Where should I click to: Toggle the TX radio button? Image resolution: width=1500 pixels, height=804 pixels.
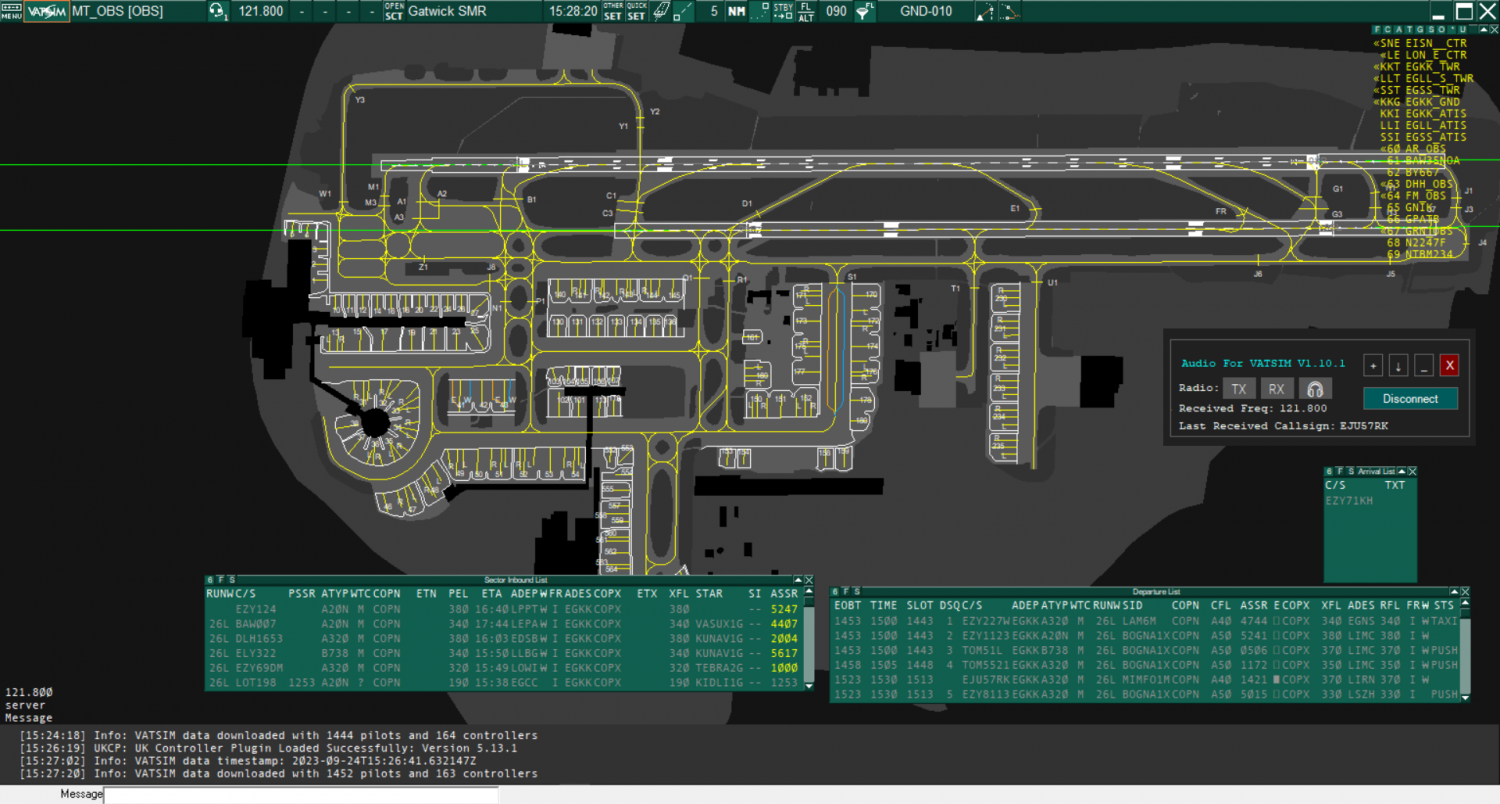[x=1238, y=389]
